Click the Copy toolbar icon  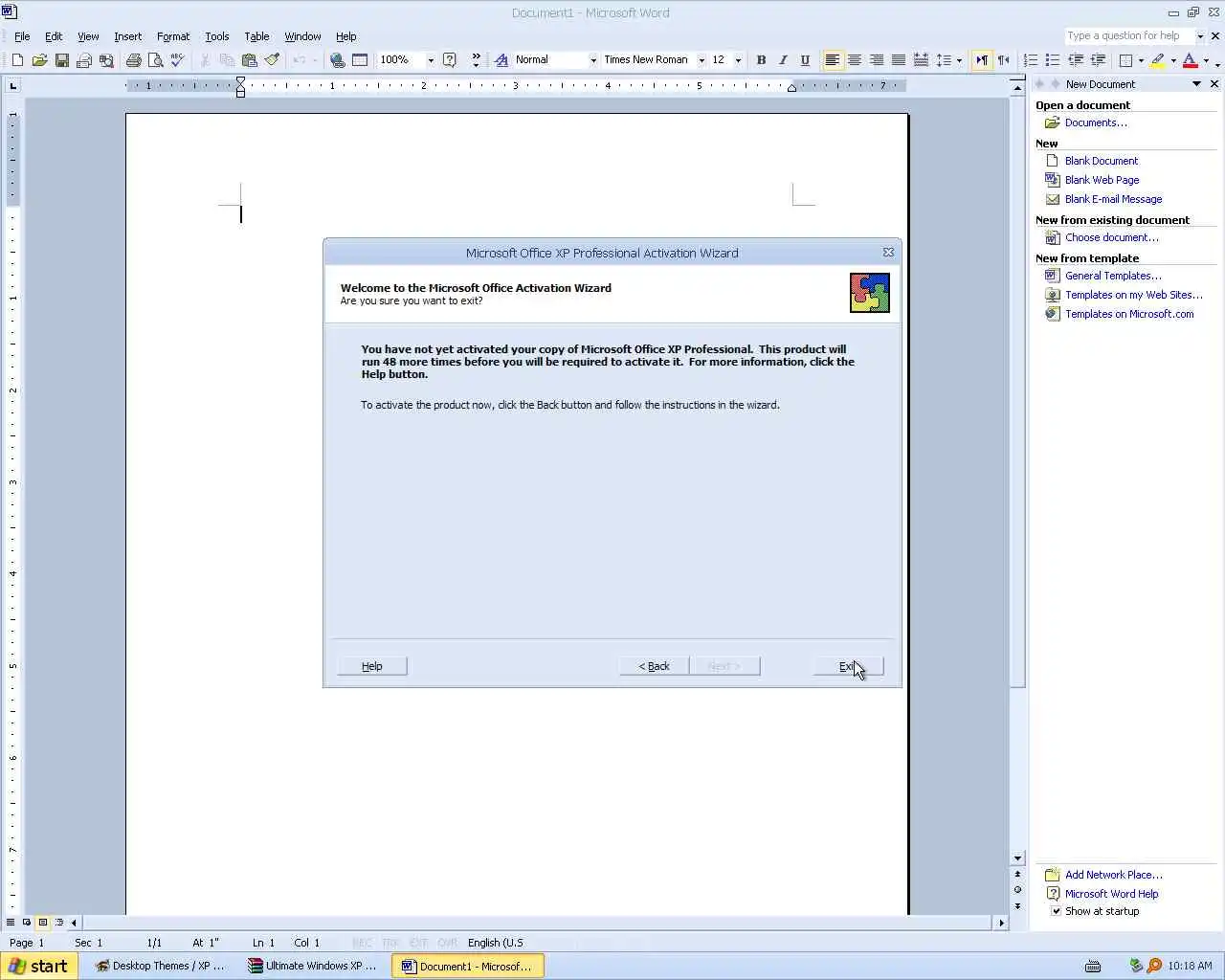click(x=227, y=60)
